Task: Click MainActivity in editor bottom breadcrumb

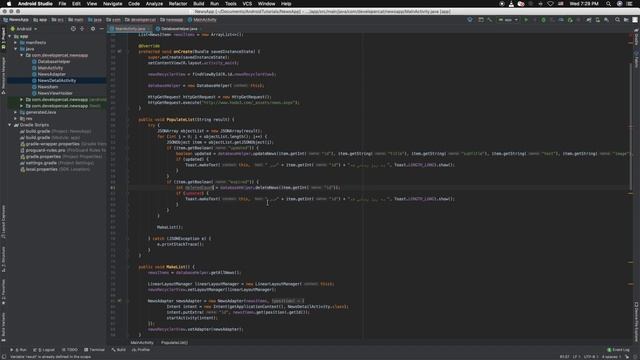Action: (142, 342)
